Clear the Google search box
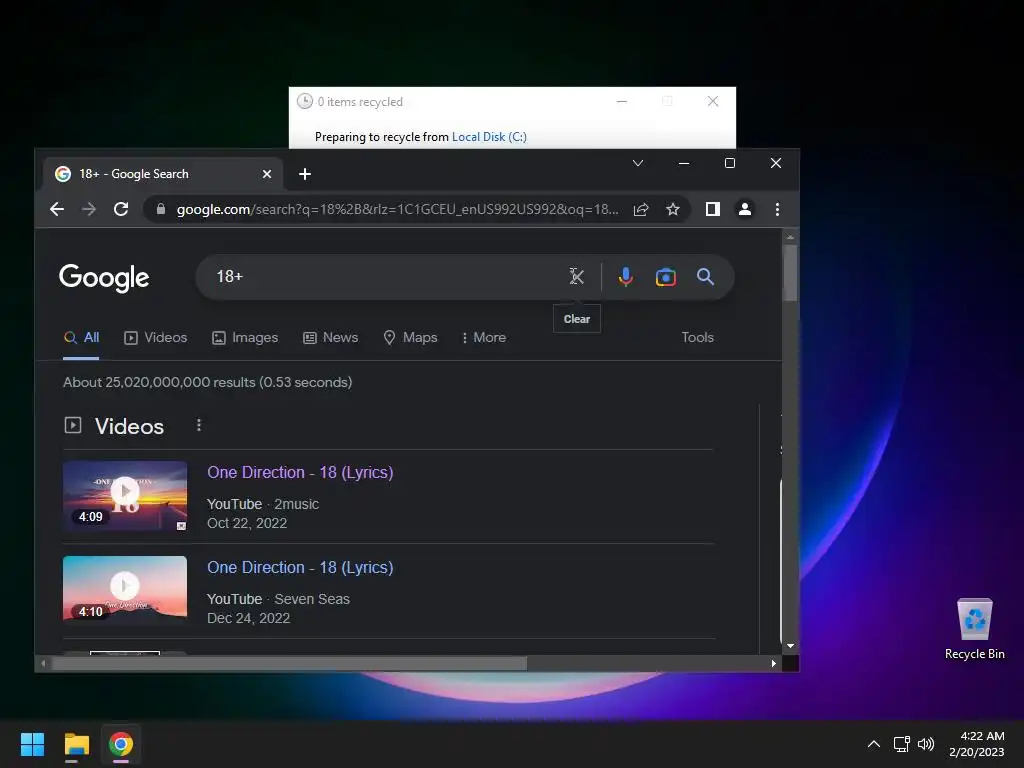This screenshot has width=1024, height=768. pos(576,277)
